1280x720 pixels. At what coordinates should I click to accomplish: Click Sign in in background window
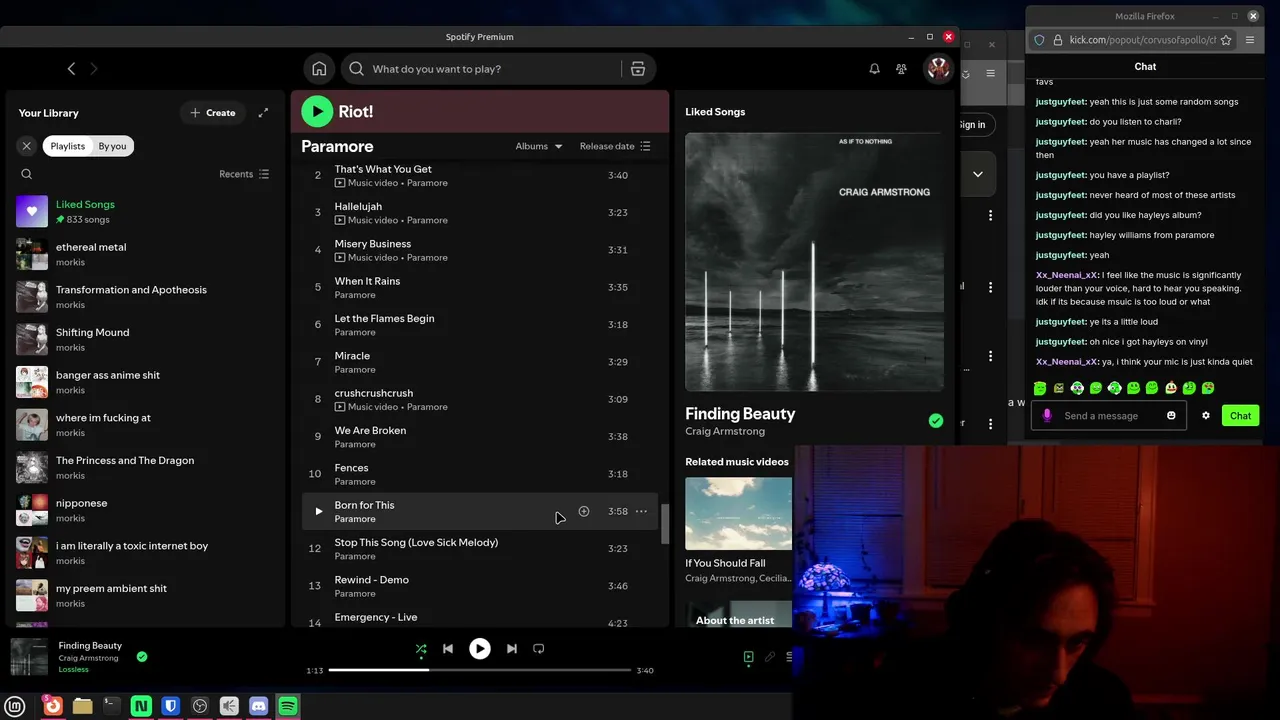point(972,125)
